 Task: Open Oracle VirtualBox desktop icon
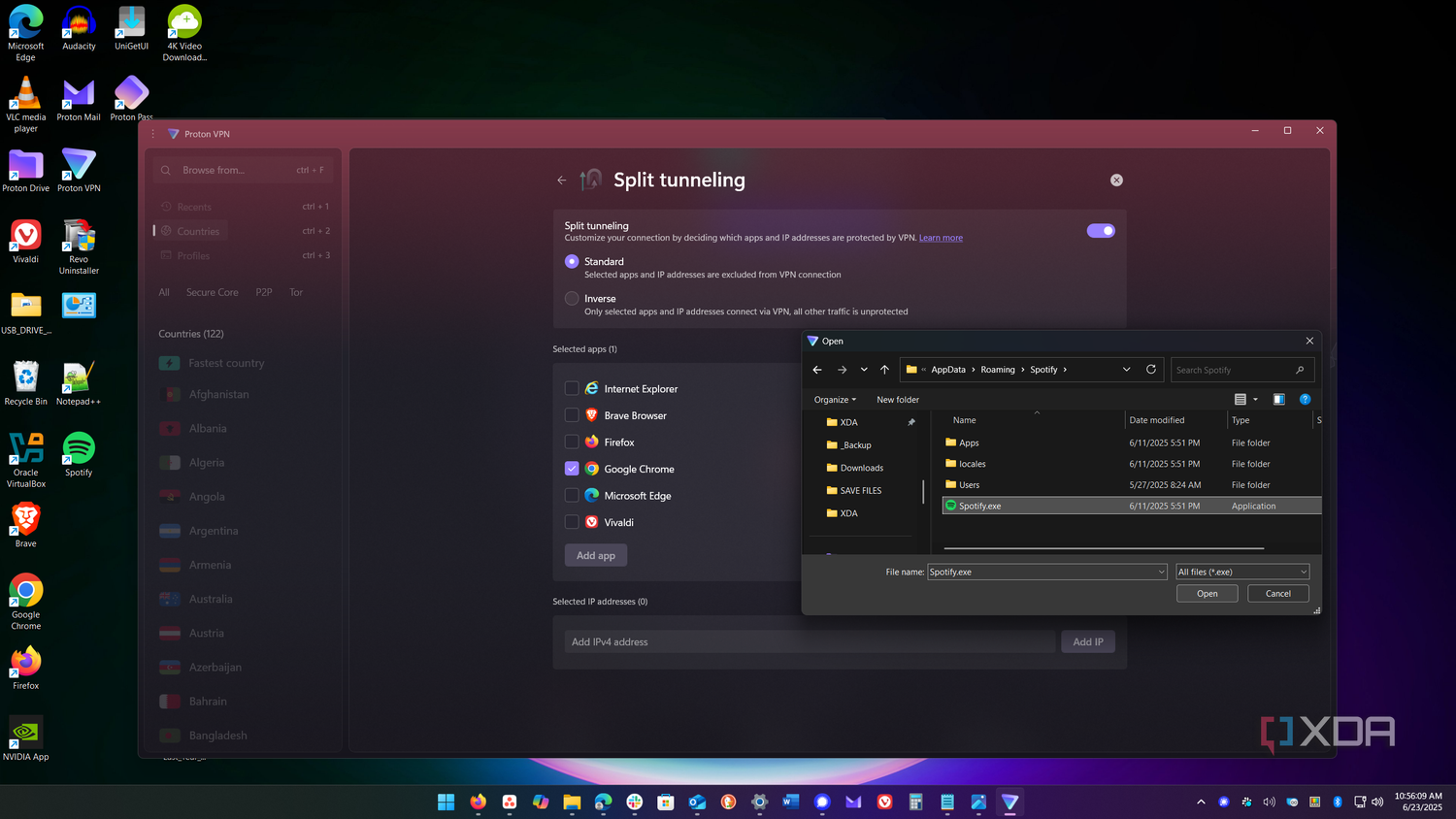pyautogui.click(x=26, y=460)
